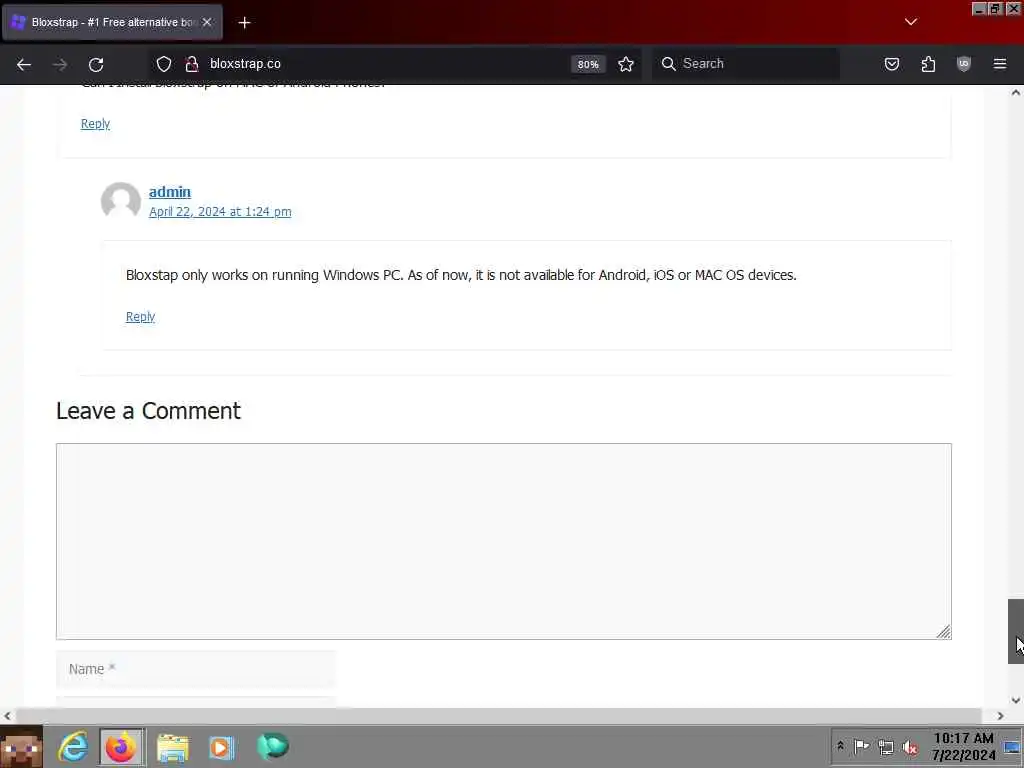Viewport: 1024px width, 768px height.
Task: Show hidden tray icons arrow
Action: pyautogui.click(x=840, y=746)
